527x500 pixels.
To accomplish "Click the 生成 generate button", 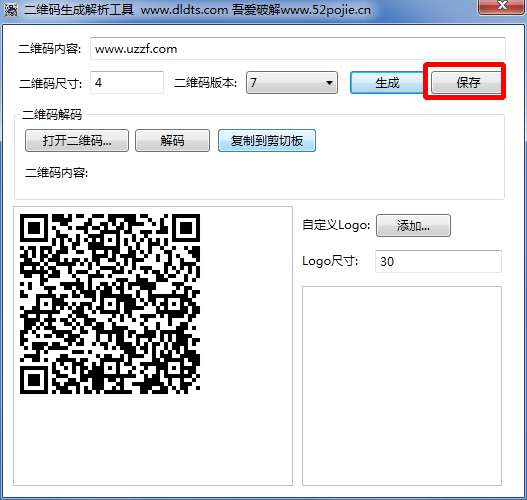I will [x=387, y=83].
